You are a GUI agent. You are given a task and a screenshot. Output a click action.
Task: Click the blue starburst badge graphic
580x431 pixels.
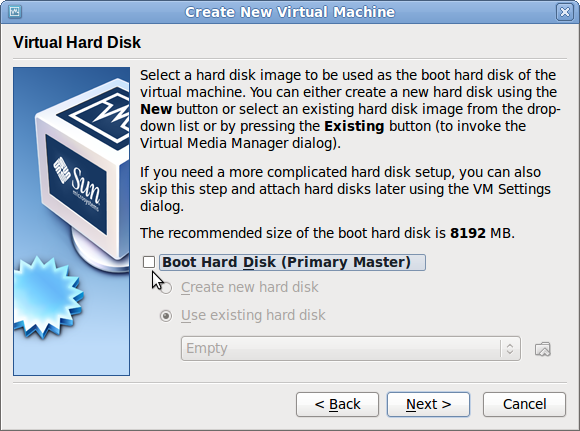pos(47,297)
